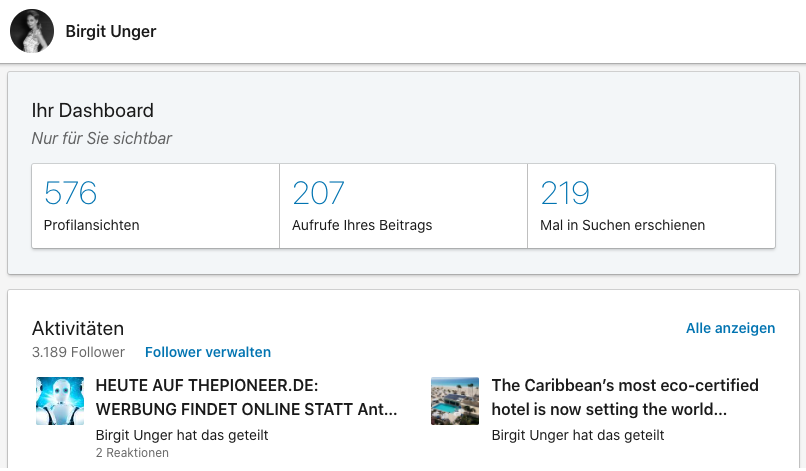The image size is (806, 471).
Task: Click the Alle anzeigen link
Action: tap(730, 328)
